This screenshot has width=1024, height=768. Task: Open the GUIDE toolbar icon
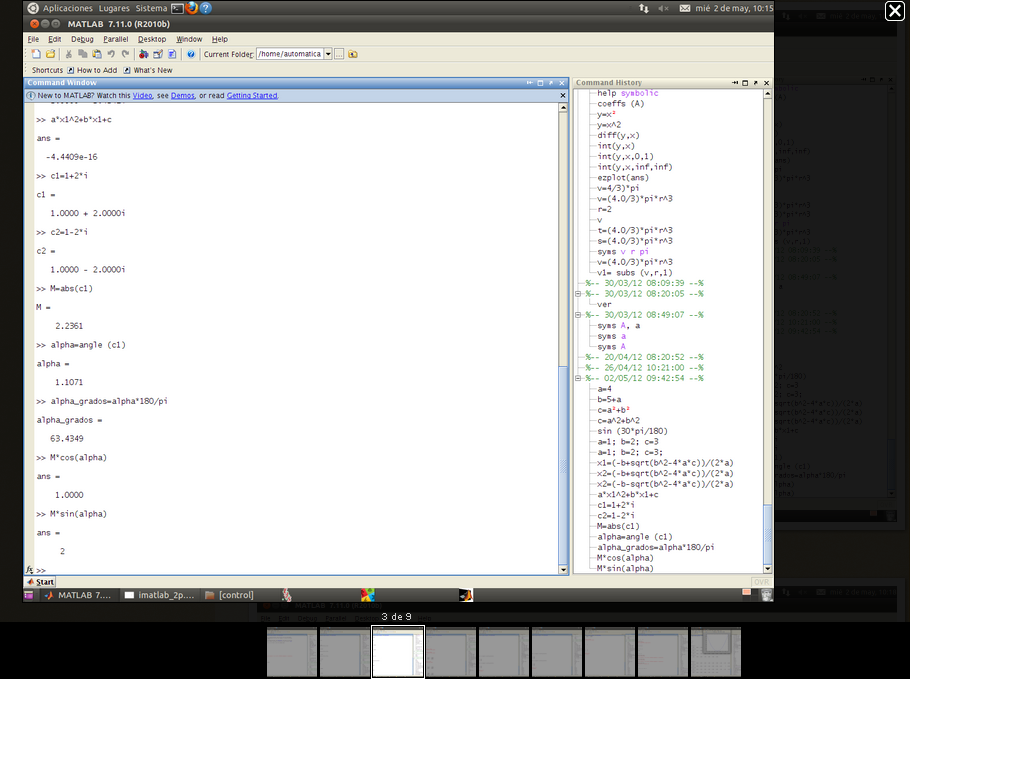click(158, 54)
